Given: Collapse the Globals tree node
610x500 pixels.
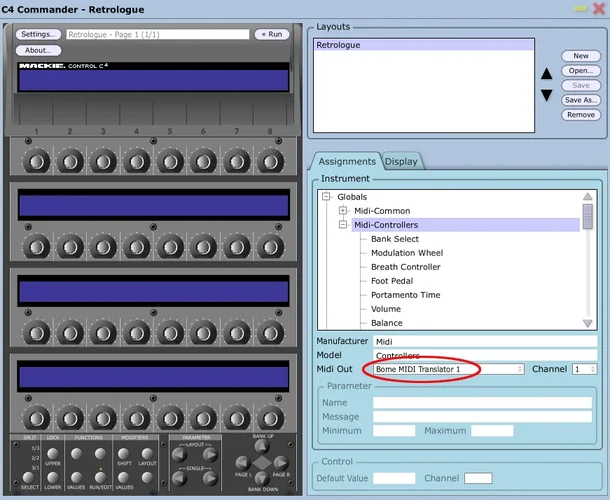Looking at the screenshot, I should 326,196.
